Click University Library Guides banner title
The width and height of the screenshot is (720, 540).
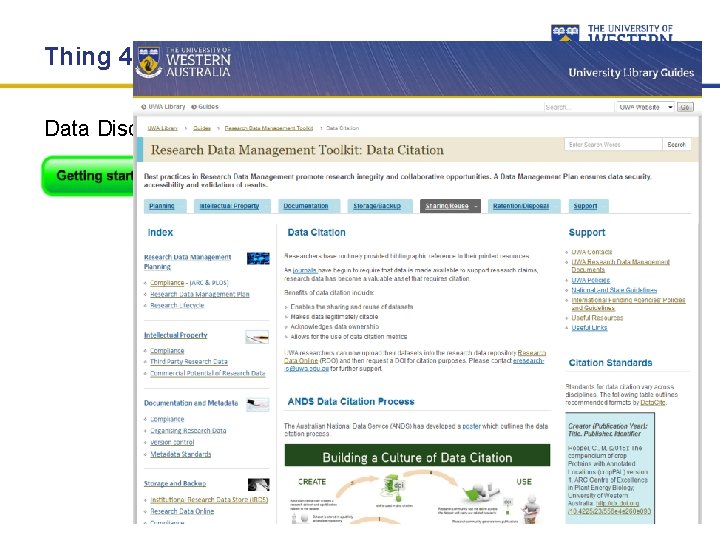point(631,73)
